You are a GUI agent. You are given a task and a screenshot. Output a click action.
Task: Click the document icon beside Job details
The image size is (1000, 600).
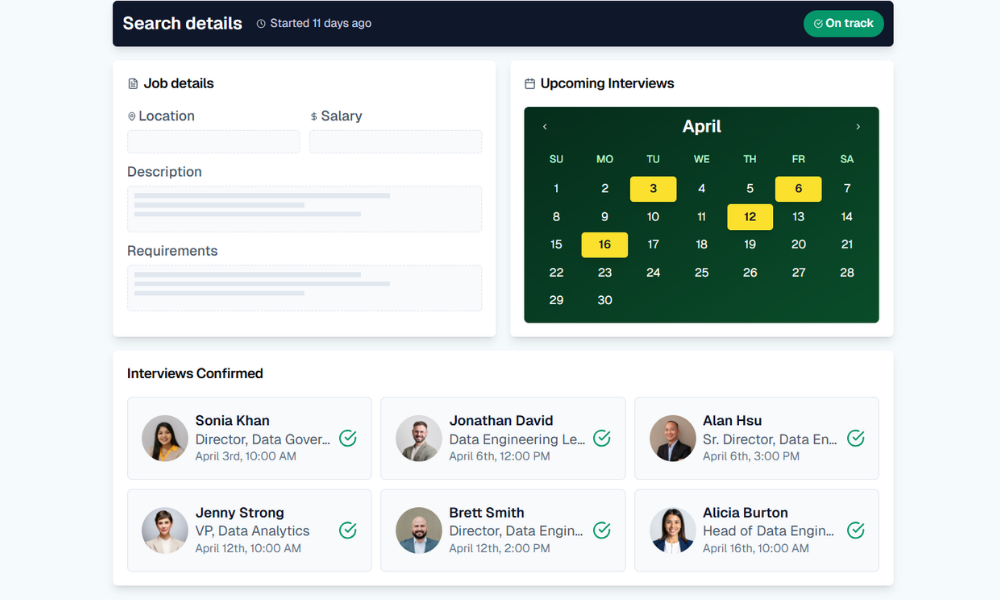point(133,84)
